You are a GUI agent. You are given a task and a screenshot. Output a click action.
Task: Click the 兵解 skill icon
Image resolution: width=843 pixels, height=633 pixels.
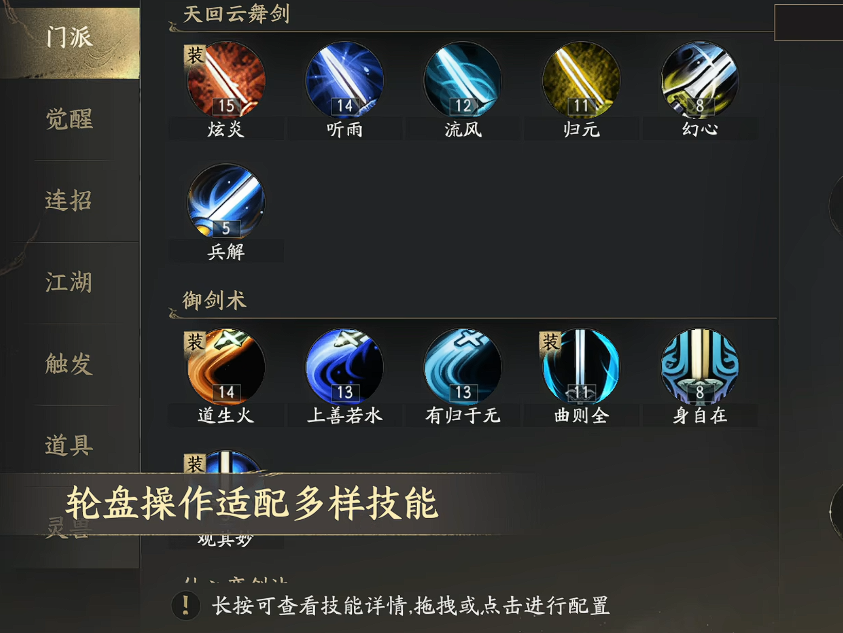click(226, 202)
